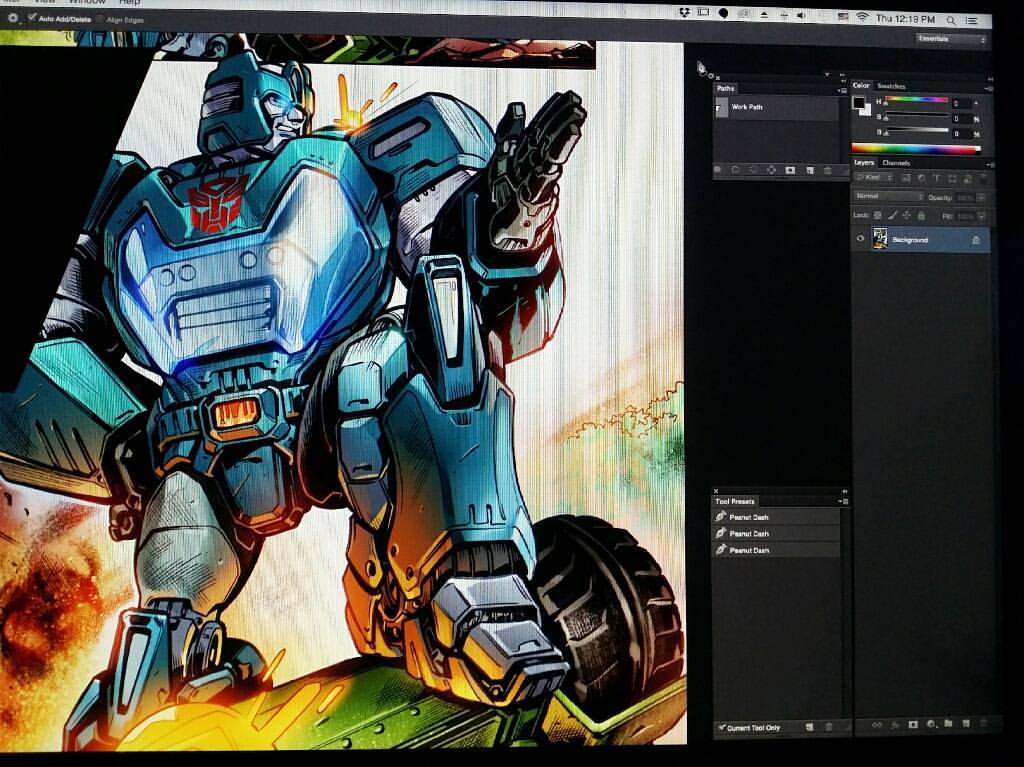Select the Paths tab

tap(726, 88)
